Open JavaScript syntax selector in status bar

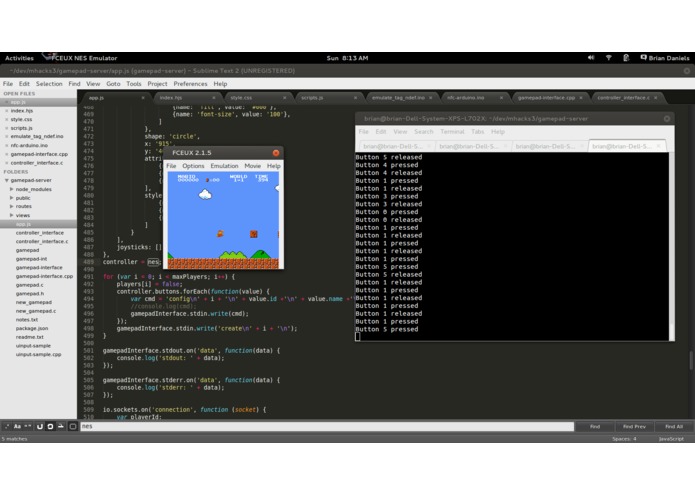671,439
